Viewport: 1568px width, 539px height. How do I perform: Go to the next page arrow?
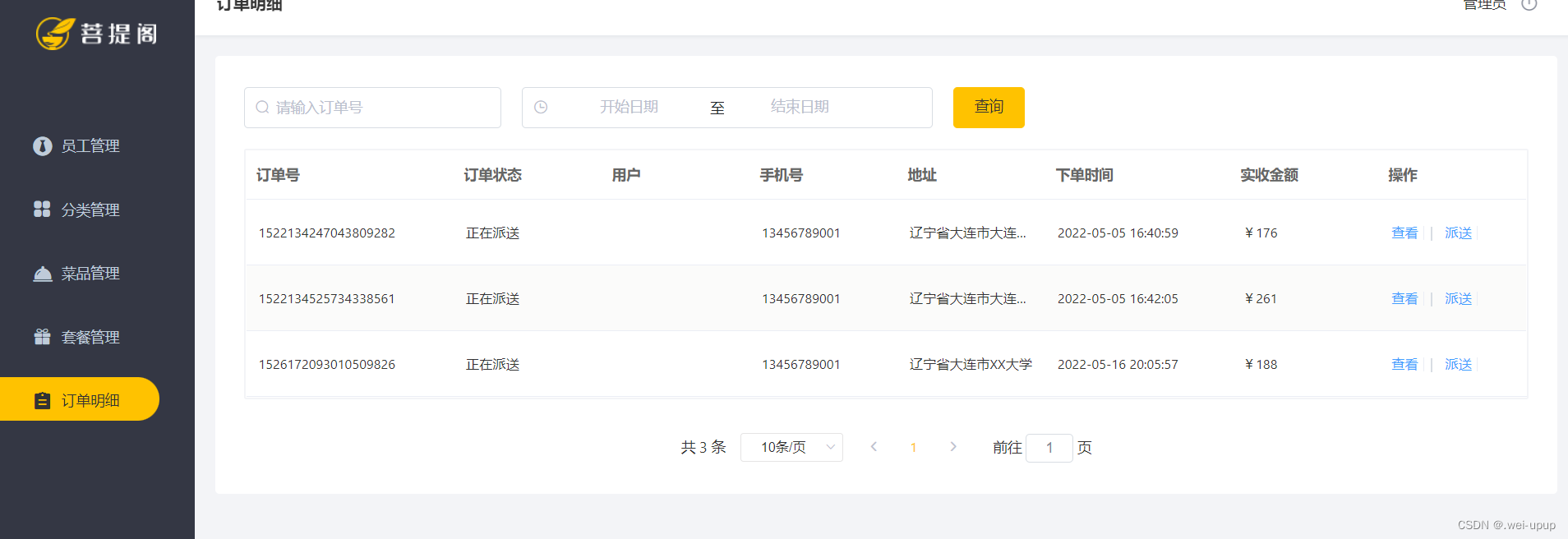(x=953, y=447)
